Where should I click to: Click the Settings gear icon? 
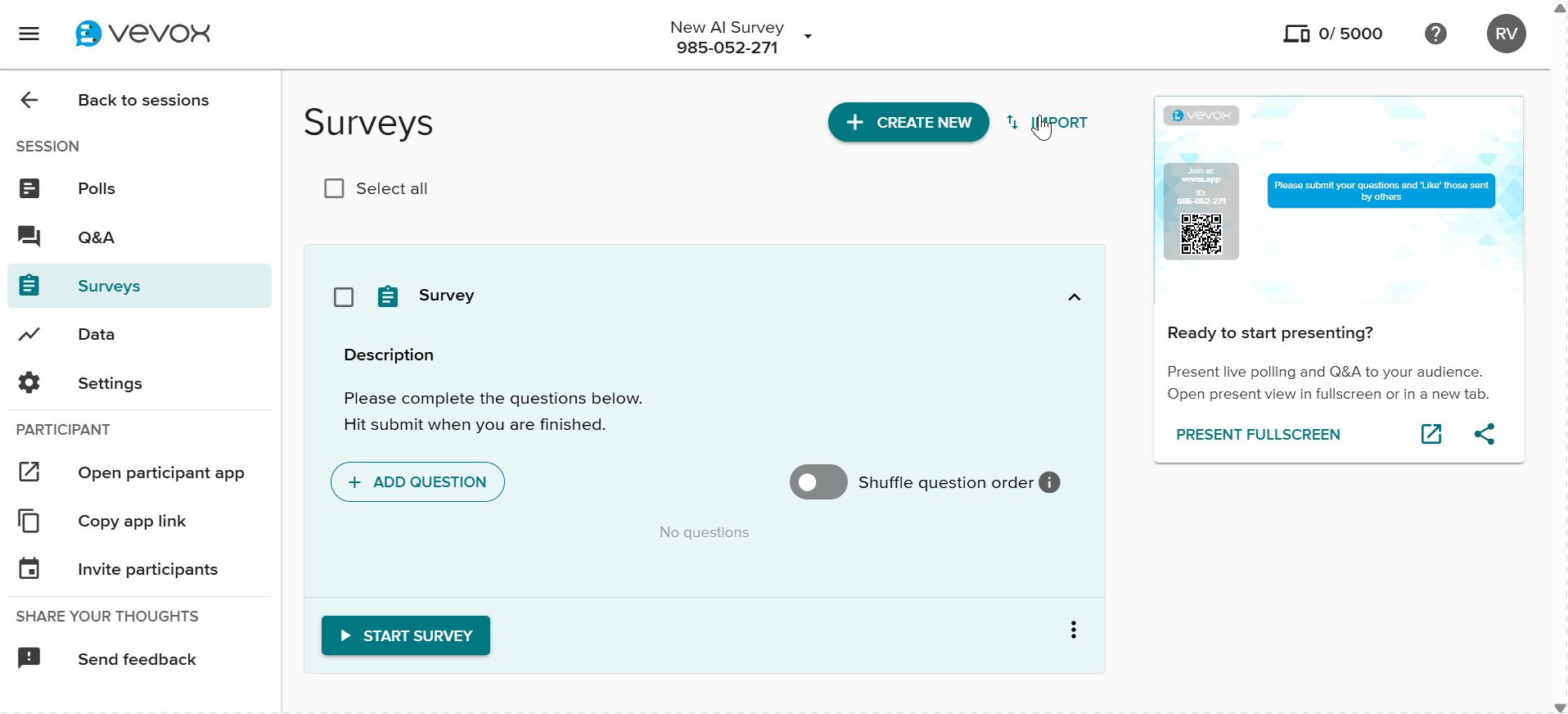click(x=29, y=382)
